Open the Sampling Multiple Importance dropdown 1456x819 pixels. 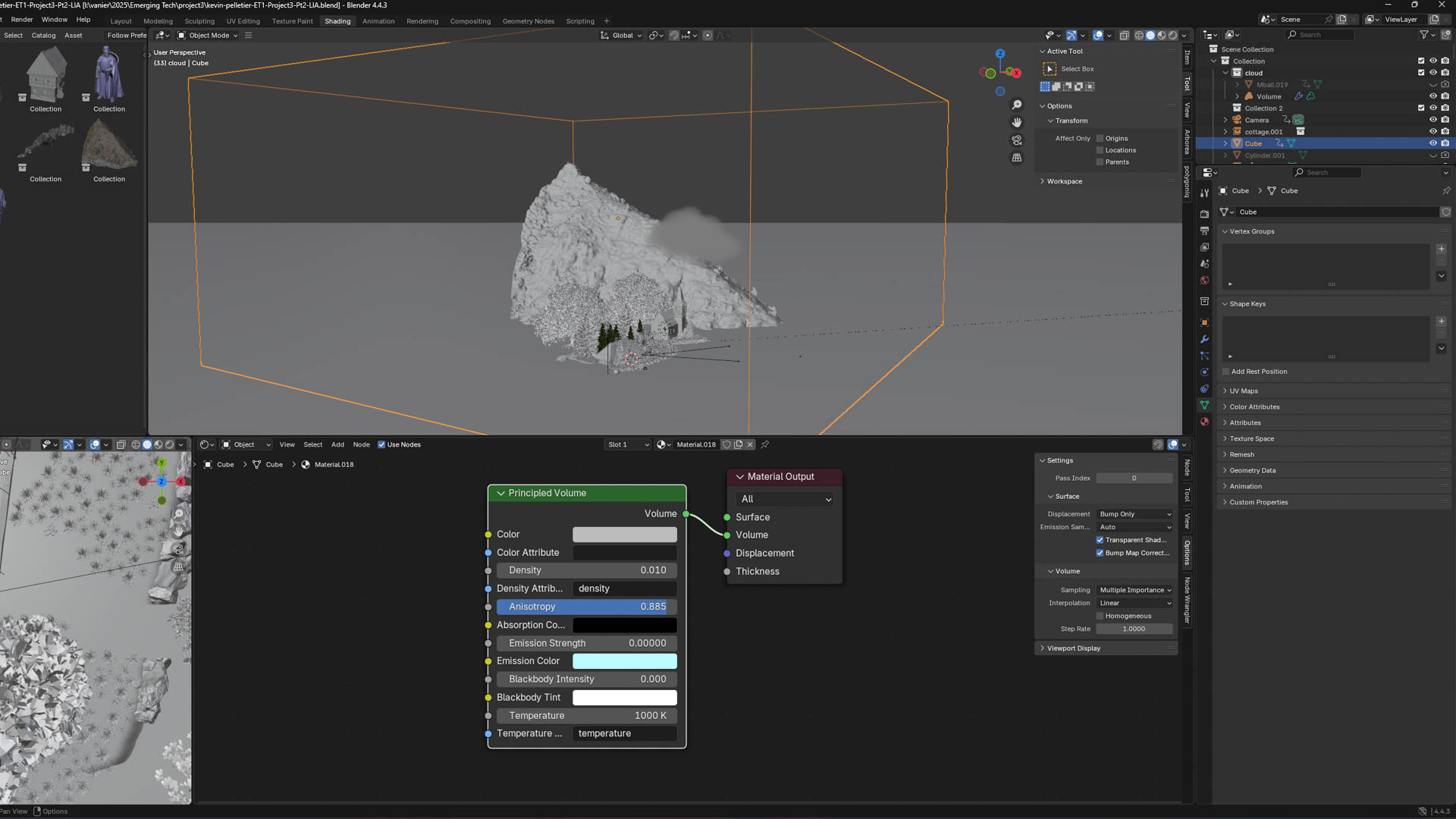1134,590
